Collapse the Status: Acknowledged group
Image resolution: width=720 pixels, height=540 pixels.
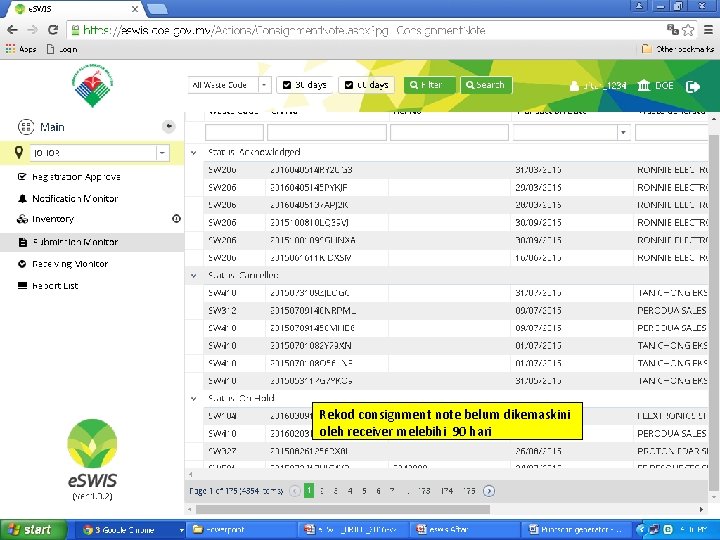(x=193, y=152)
